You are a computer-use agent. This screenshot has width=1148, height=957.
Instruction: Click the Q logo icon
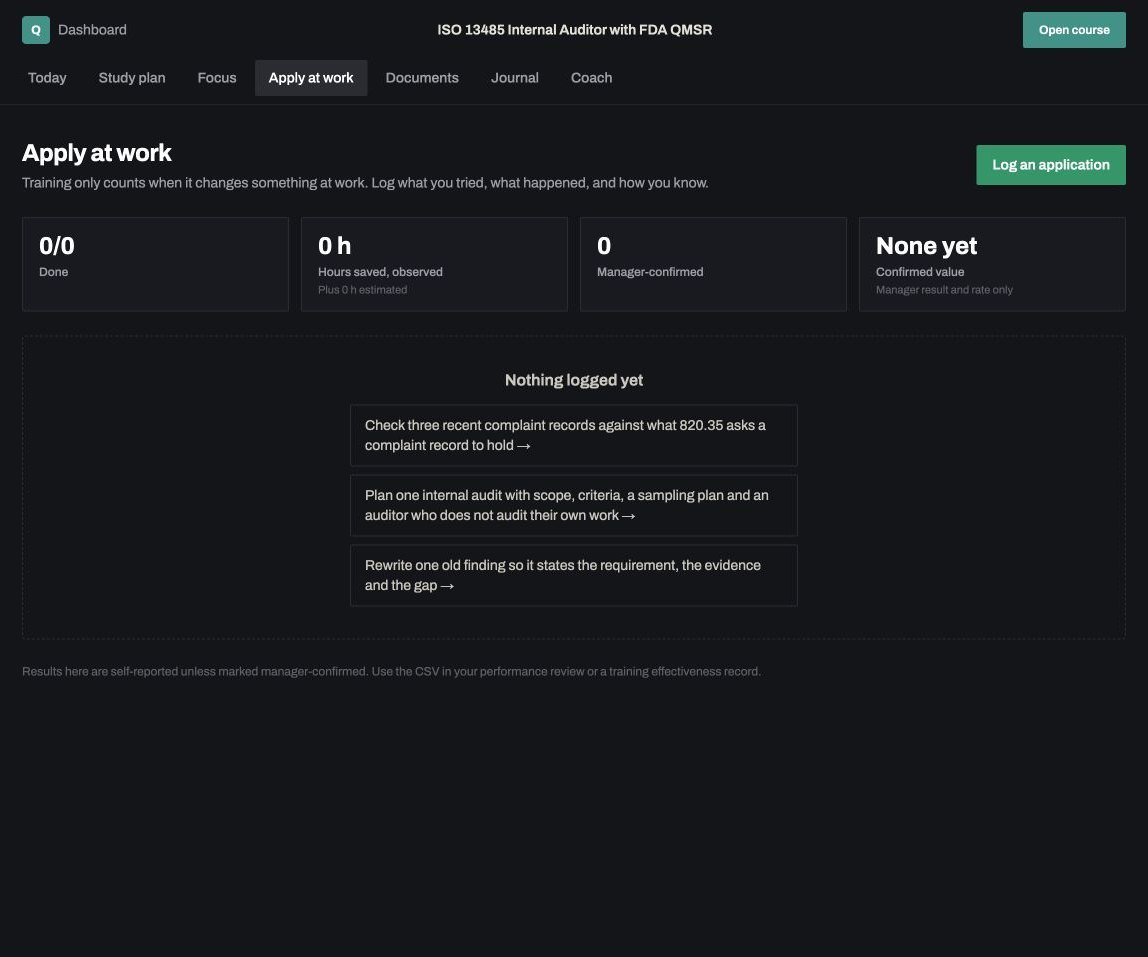[36, 30]
